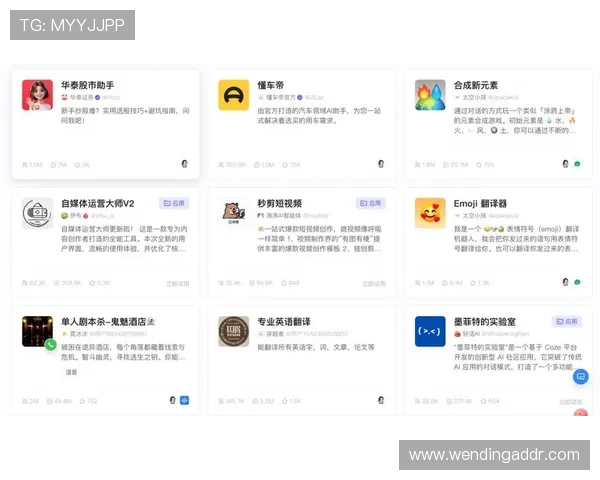Click the Emoji 翻译器 heart-face avatar
Screen dimensions: 600x480
(430, 213)
